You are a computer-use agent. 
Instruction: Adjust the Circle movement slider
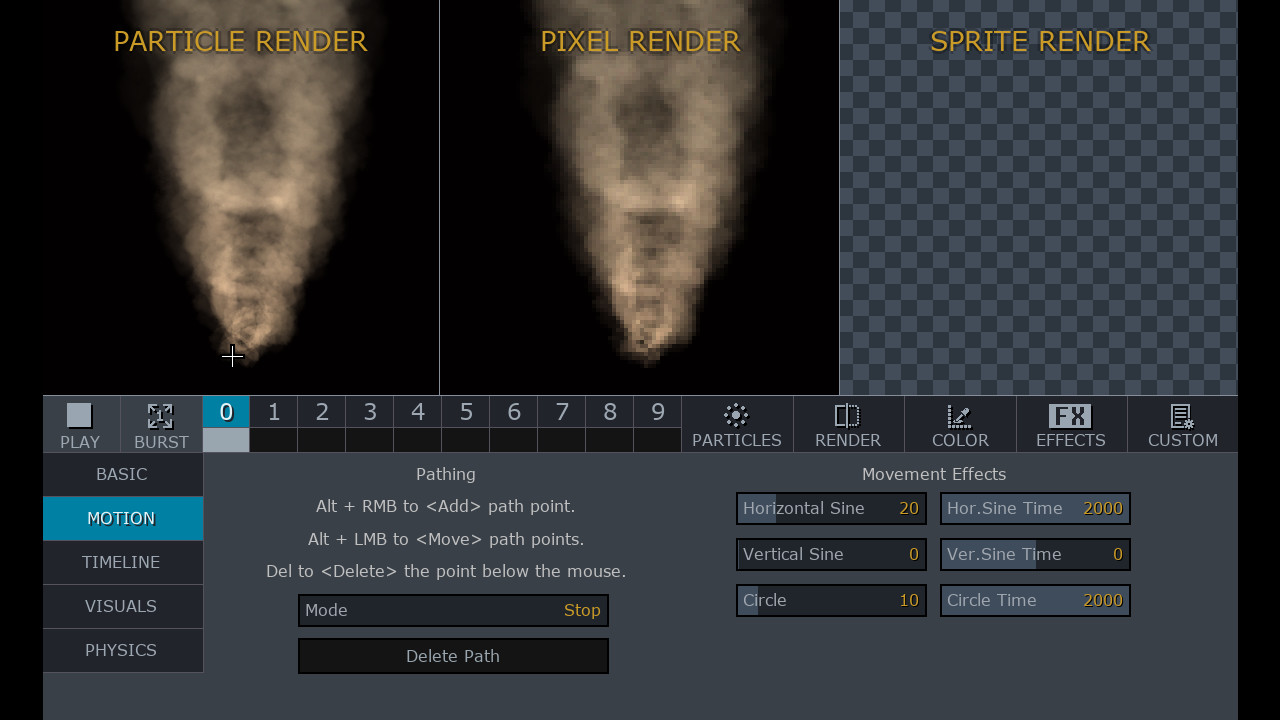coord(831,600)
